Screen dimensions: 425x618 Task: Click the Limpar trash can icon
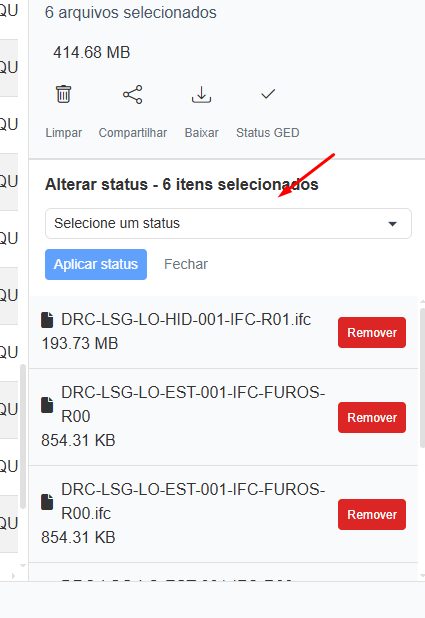pos(63,94)
